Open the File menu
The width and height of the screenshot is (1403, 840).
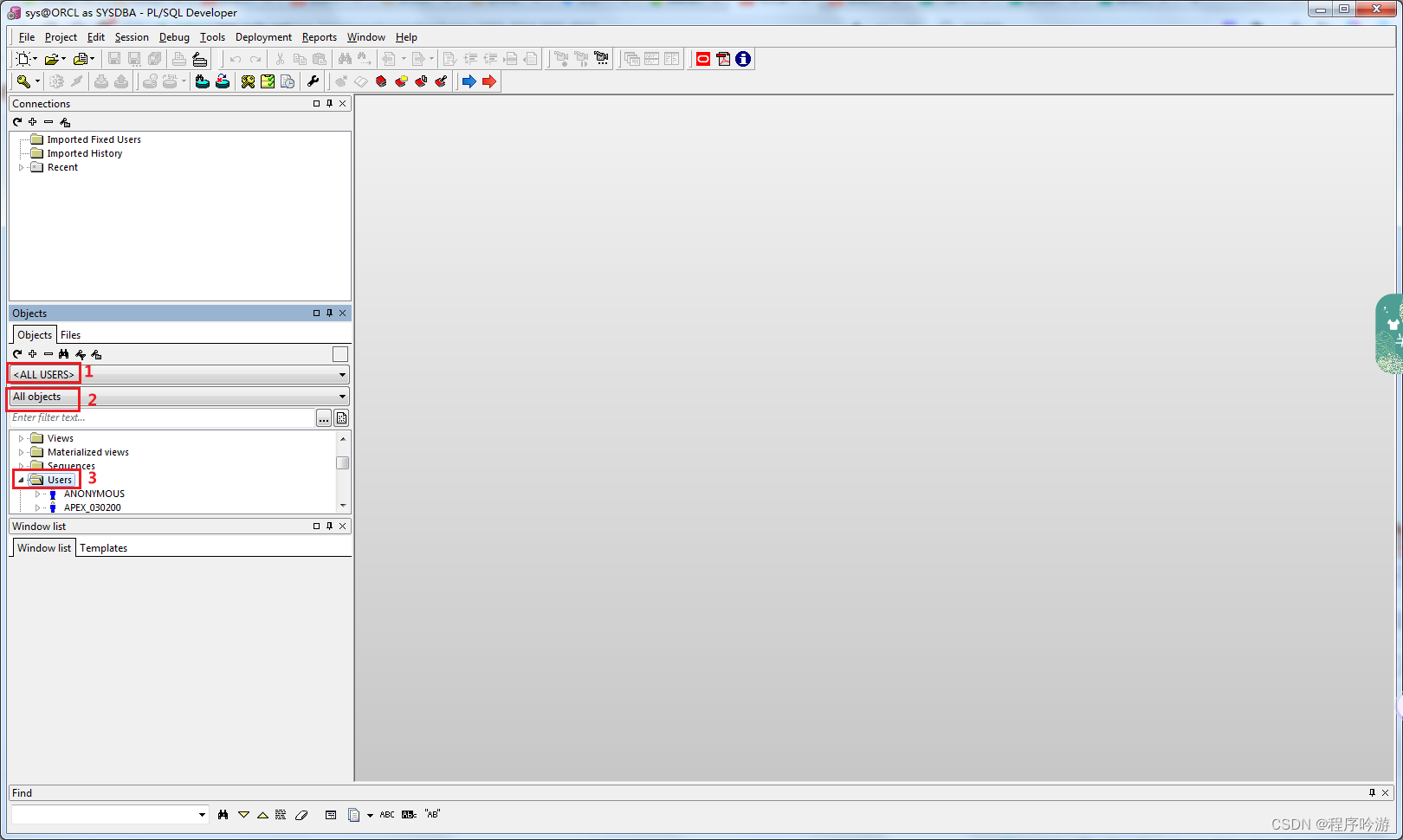pos(27,37)
